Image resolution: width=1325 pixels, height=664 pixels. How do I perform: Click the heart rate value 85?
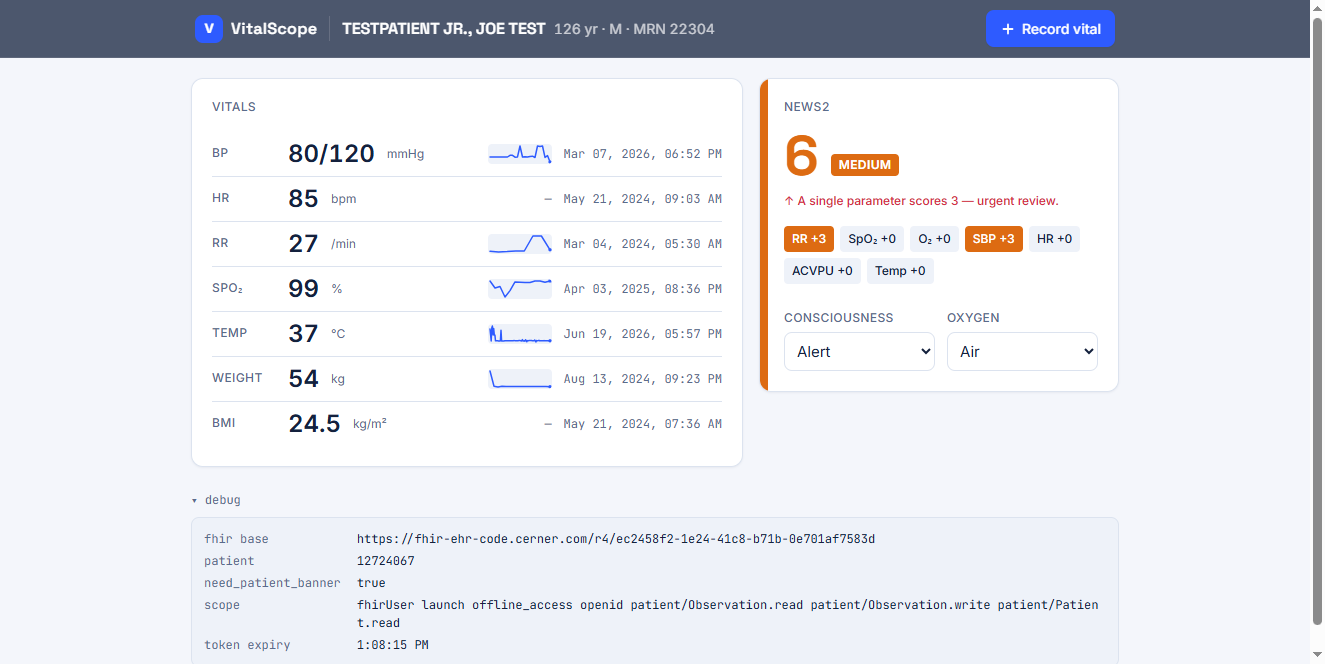pos(303,199)
